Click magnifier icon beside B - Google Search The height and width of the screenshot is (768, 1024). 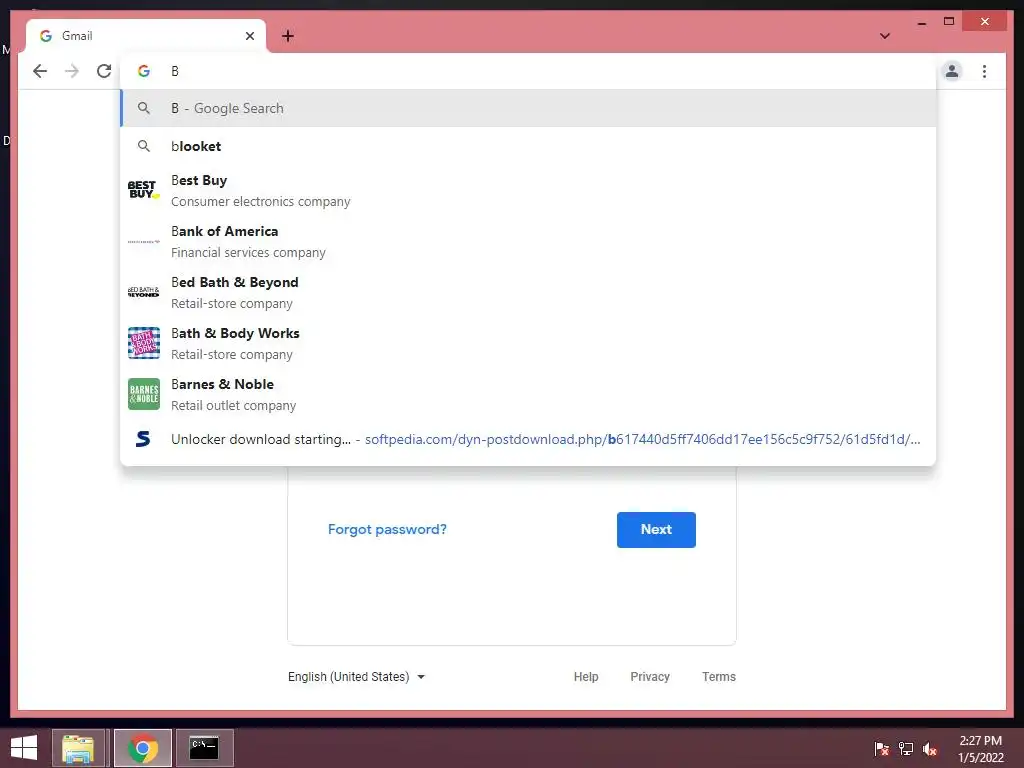[144, 108]
